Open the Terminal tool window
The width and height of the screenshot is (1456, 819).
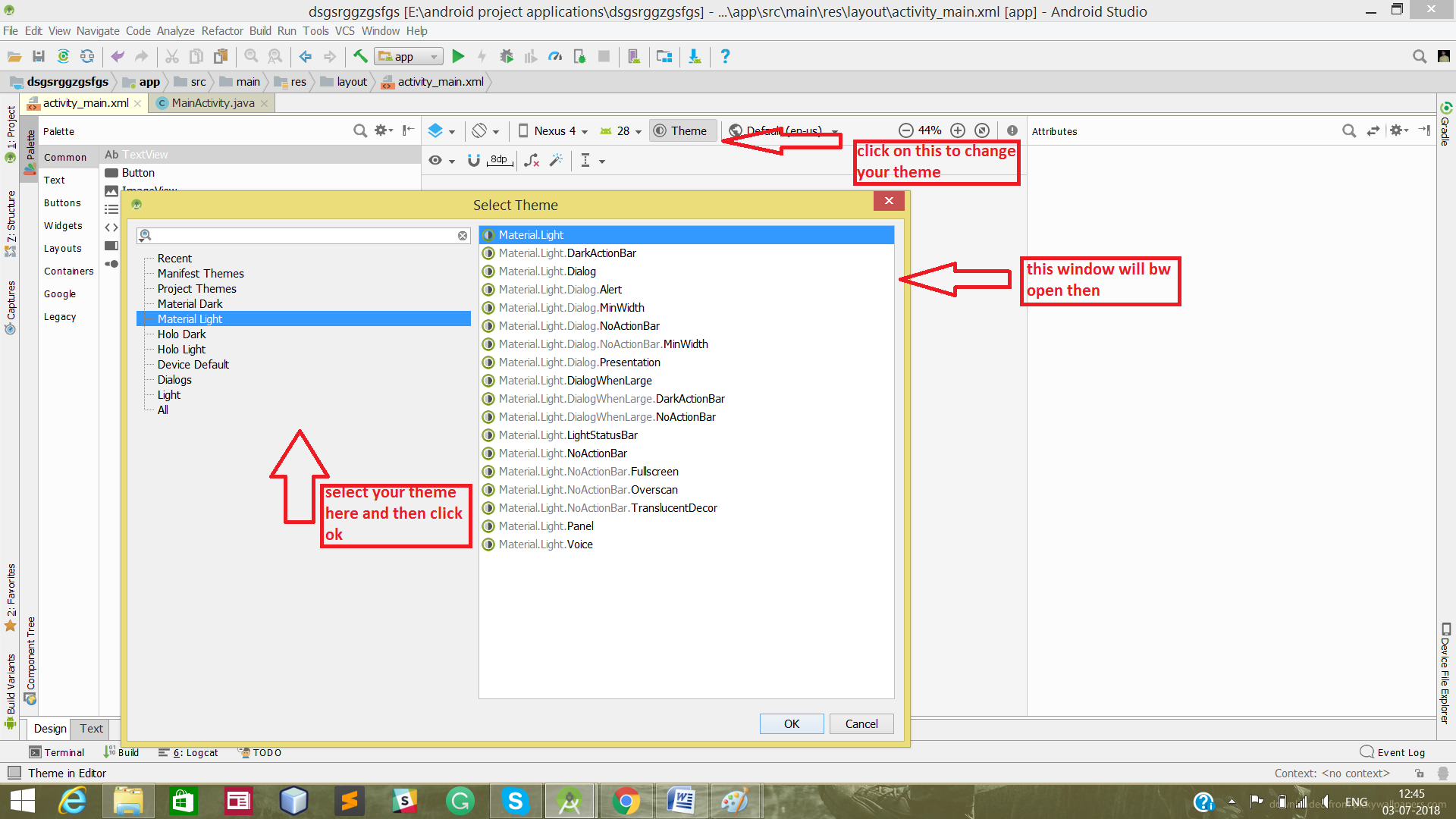[57, 752]
